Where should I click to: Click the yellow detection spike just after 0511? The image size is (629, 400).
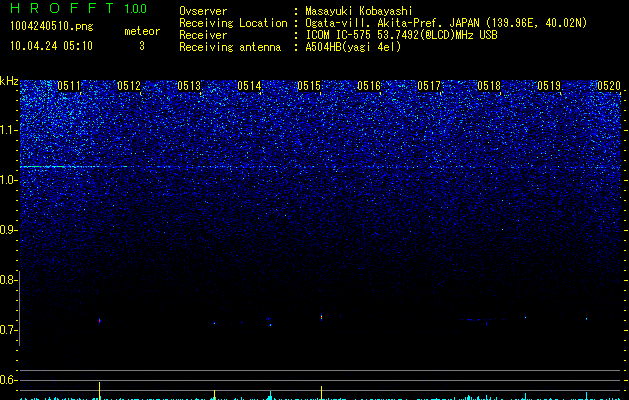[x=99, y=391]
